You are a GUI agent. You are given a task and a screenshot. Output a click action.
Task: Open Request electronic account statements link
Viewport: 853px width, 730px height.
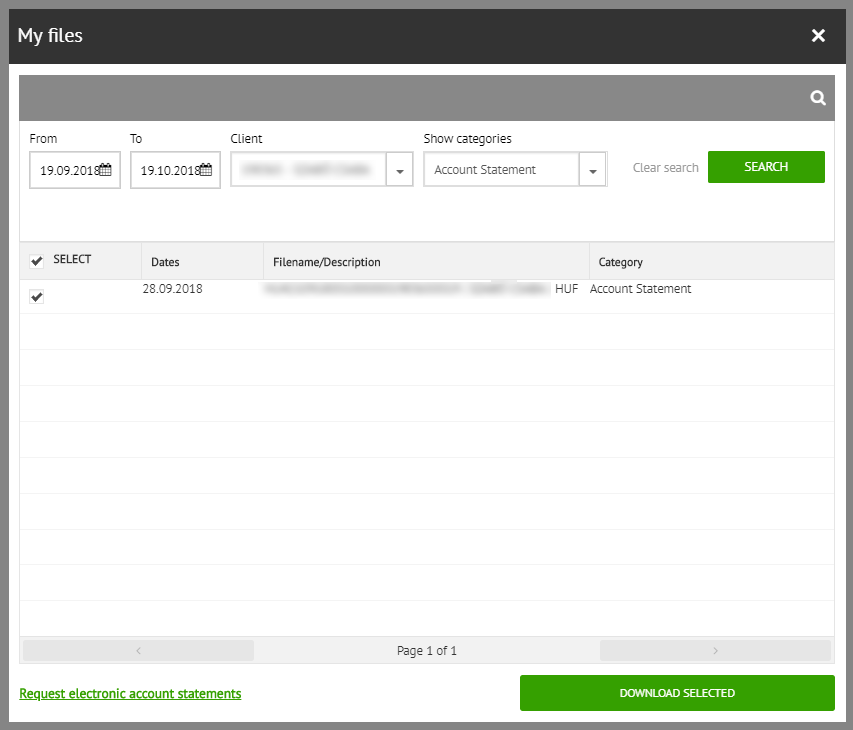click(x=130, y=694)
